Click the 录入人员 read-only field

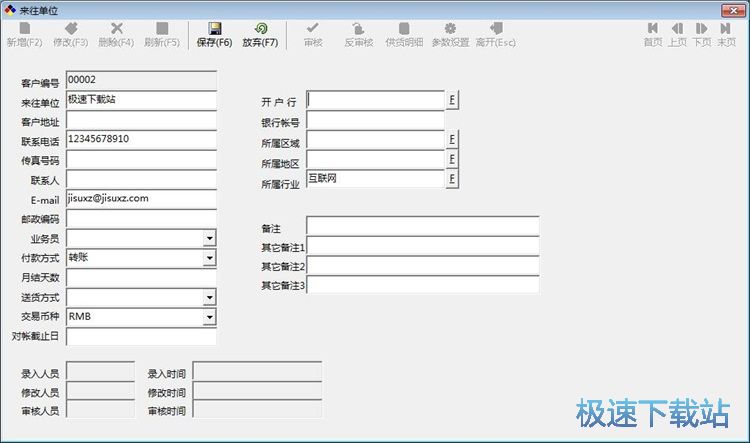(x=100, y=371)
